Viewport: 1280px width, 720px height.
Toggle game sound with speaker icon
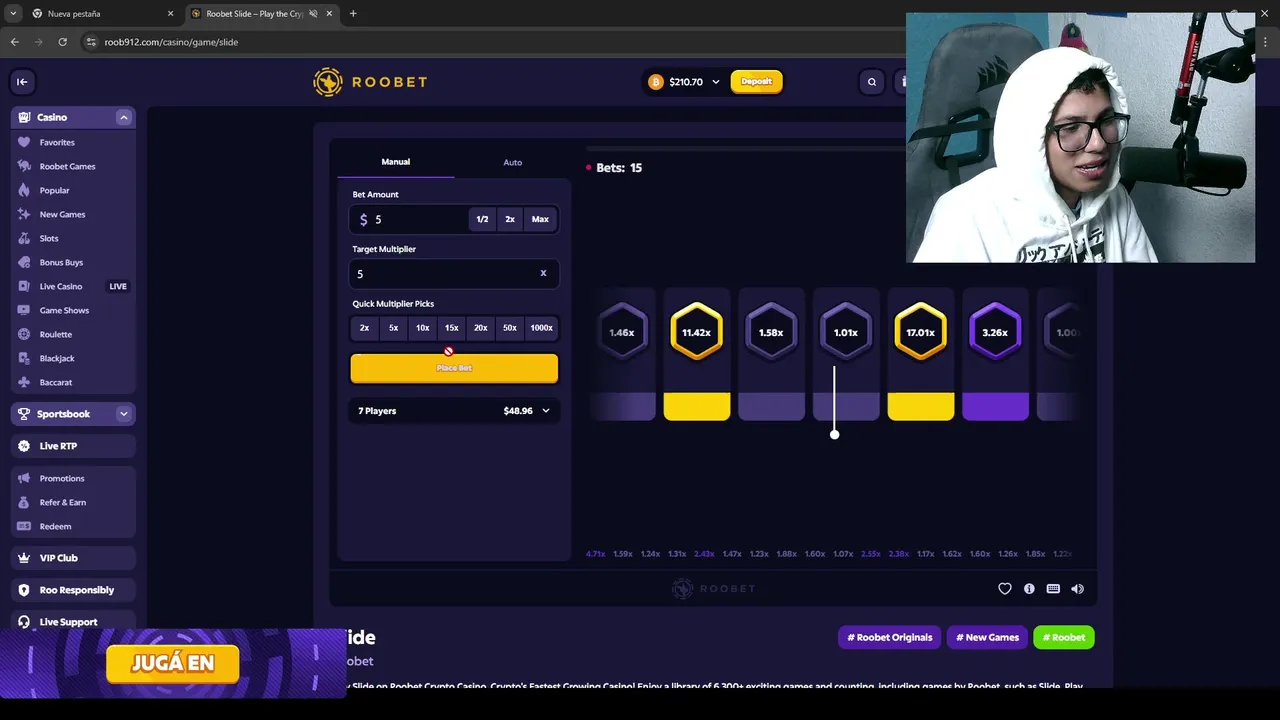coord(1077,589)
